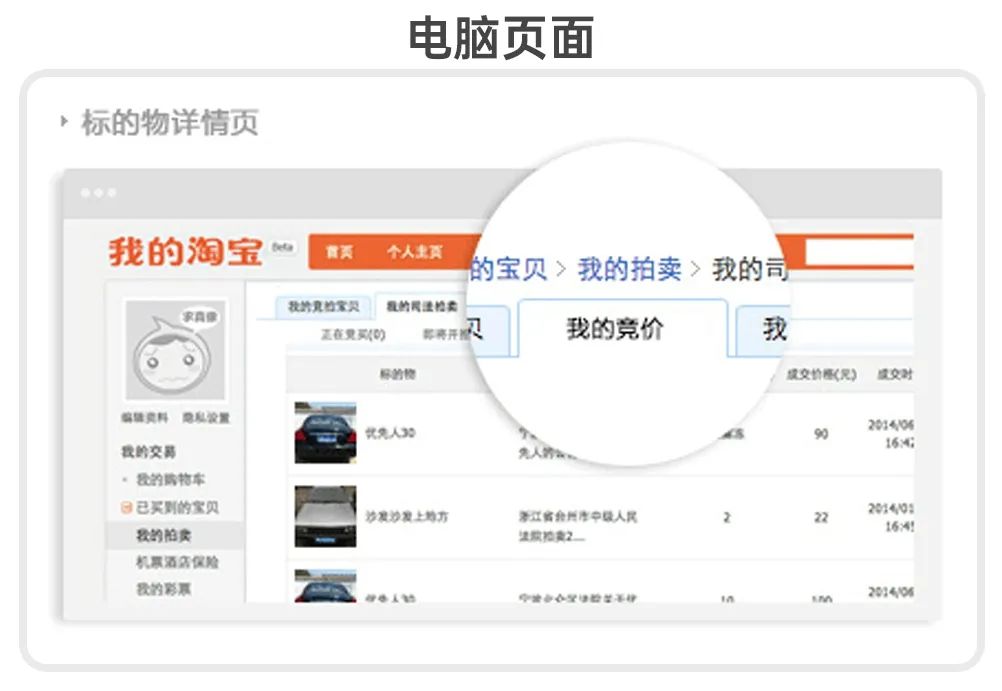
Task: Open 我的购物车 in the sidebar
Action: pos(170,480)
